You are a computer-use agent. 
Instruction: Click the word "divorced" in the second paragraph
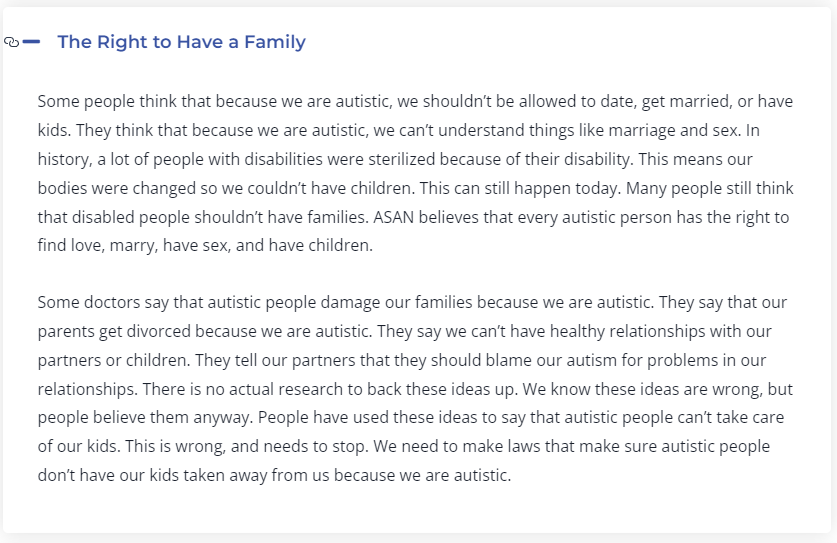pos(159,332)
